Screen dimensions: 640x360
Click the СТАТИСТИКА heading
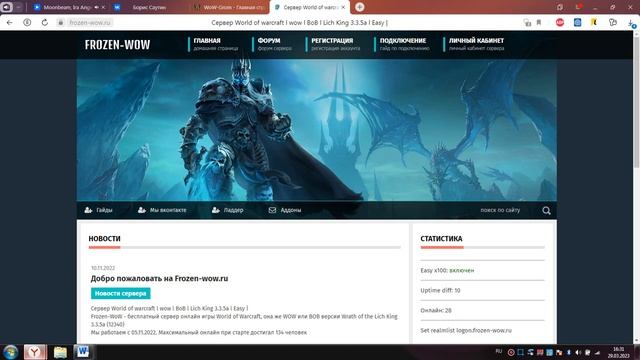click(x=441, y=239)
